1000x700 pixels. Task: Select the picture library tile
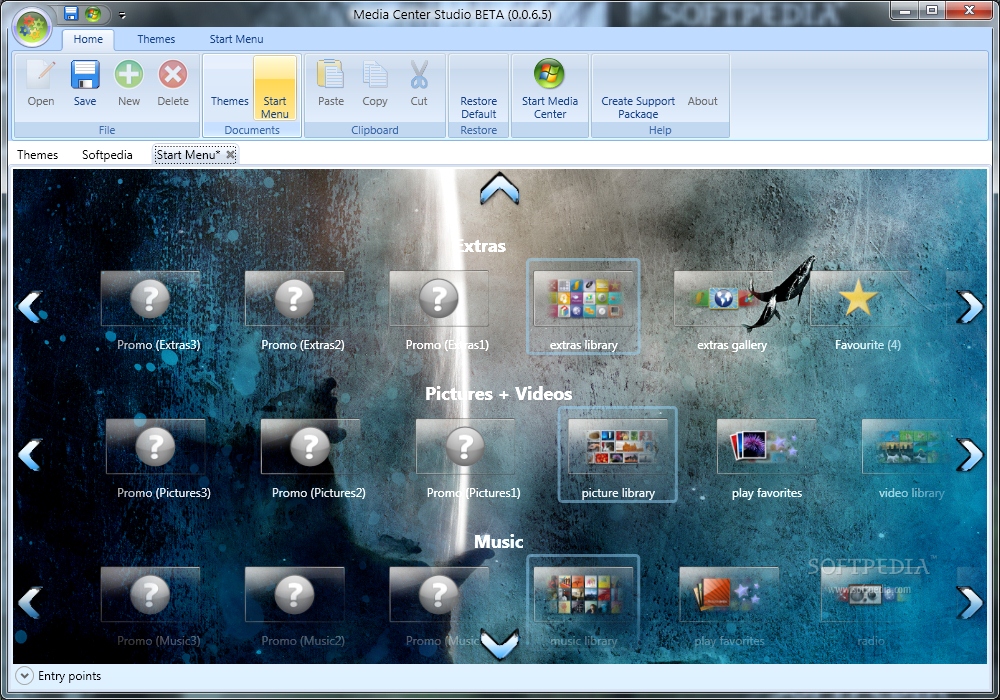(x=617, y=455)
